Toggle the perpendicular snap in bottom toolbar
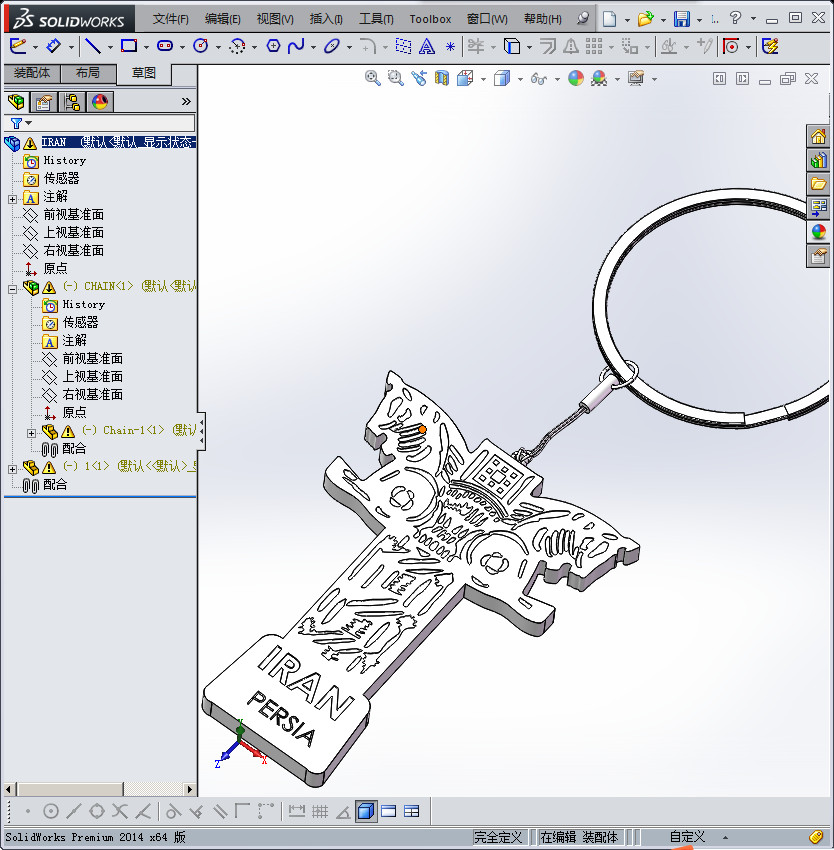The image size is (834, 850). pyautogui.click(x=197, y=812)
